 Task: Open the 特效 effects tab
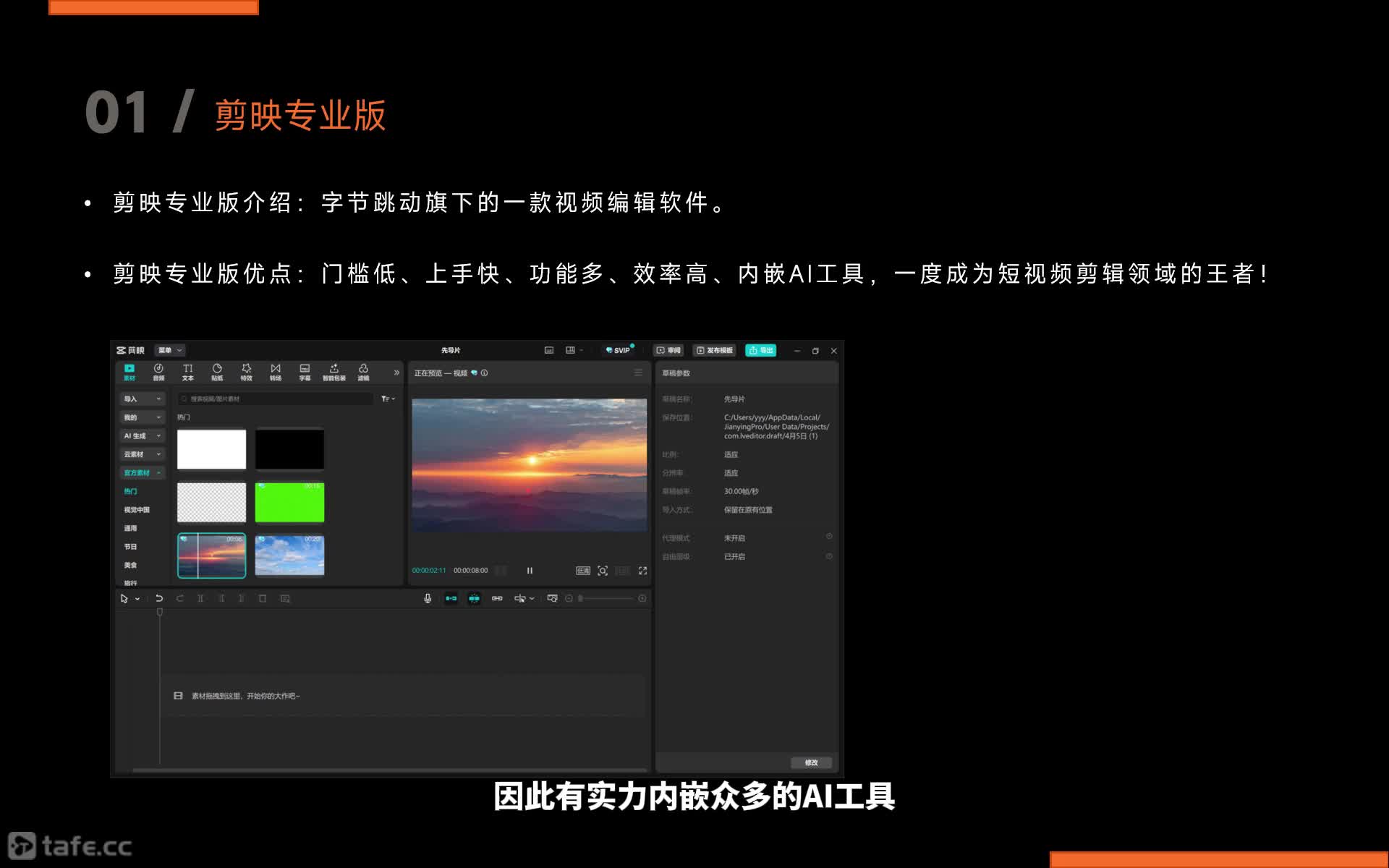[x=247, y=373]
